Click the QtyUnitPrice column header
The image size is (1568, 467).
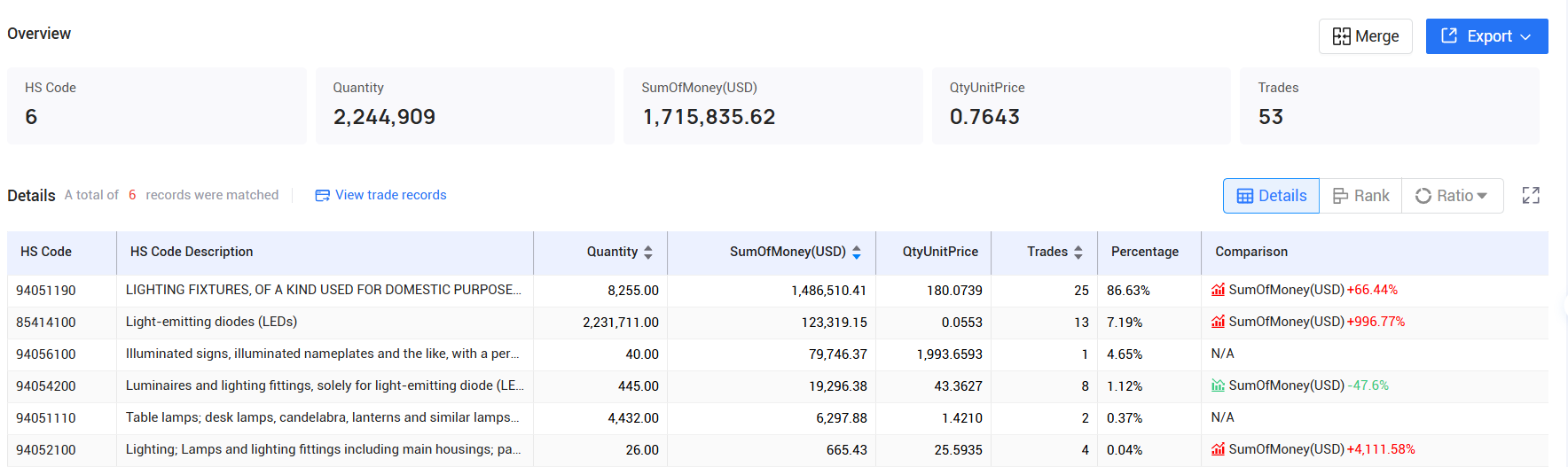pos(940,252)
